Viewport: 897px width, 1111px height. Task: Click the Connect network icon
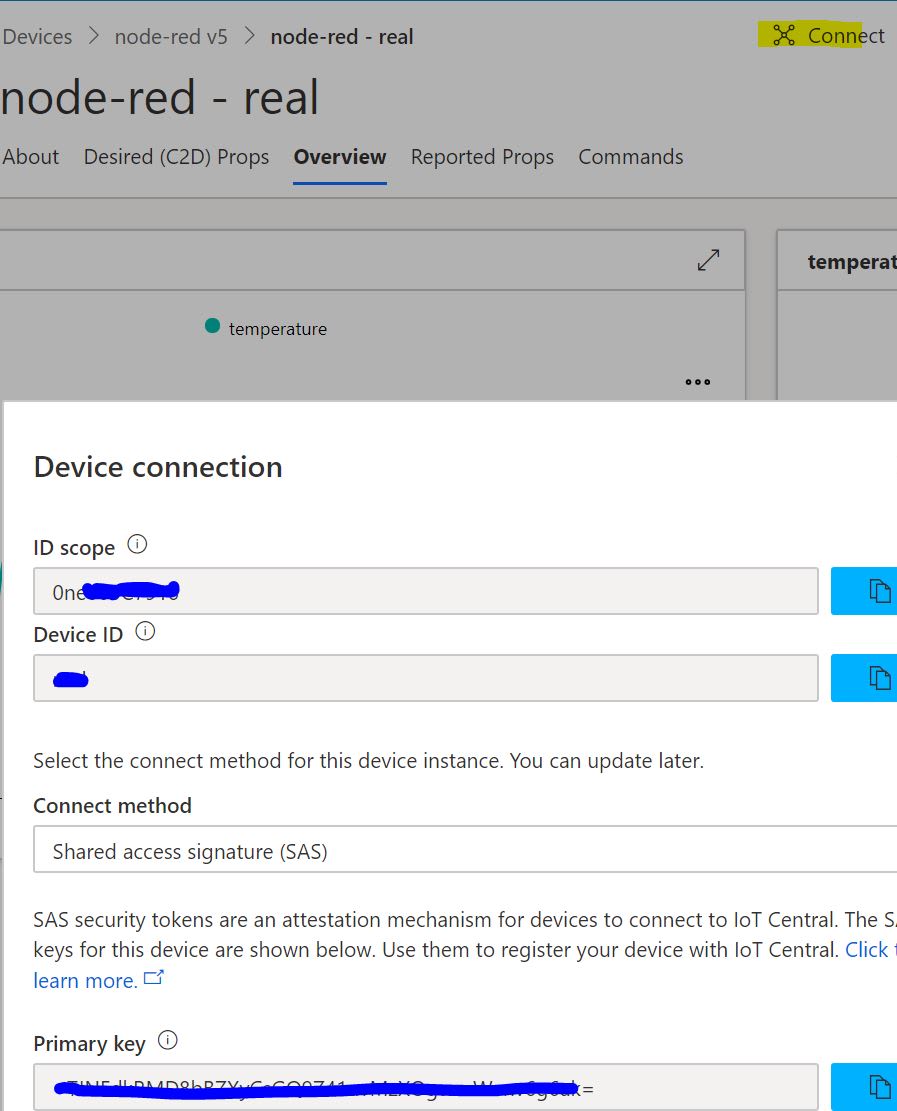(784, 36)
